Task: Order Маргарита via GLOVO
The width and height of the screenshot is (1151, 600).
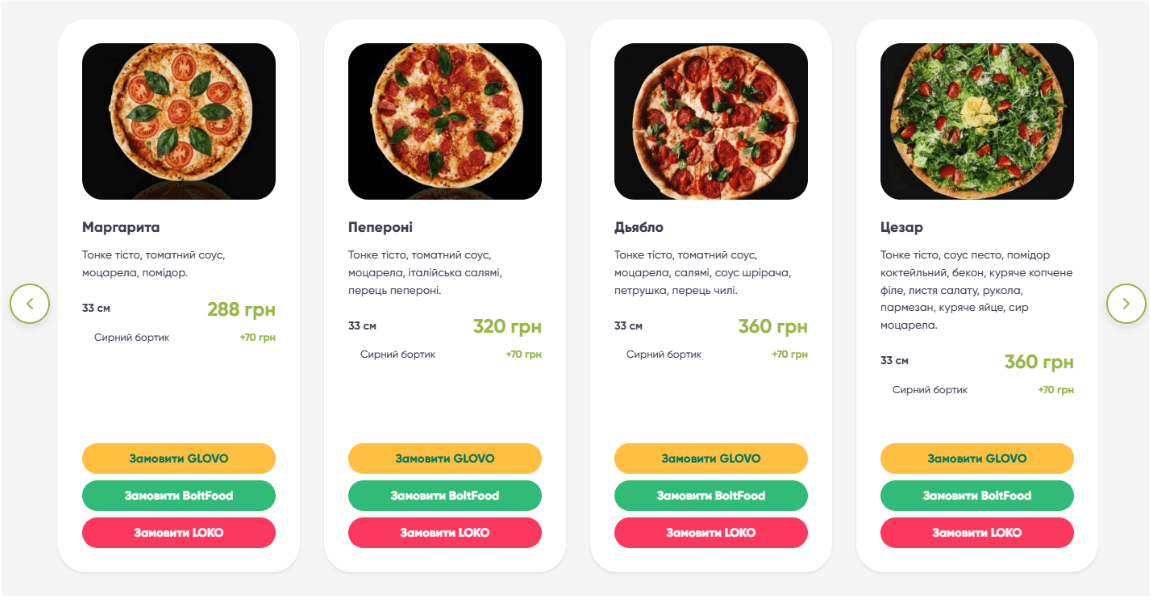Action: point(178,458)
